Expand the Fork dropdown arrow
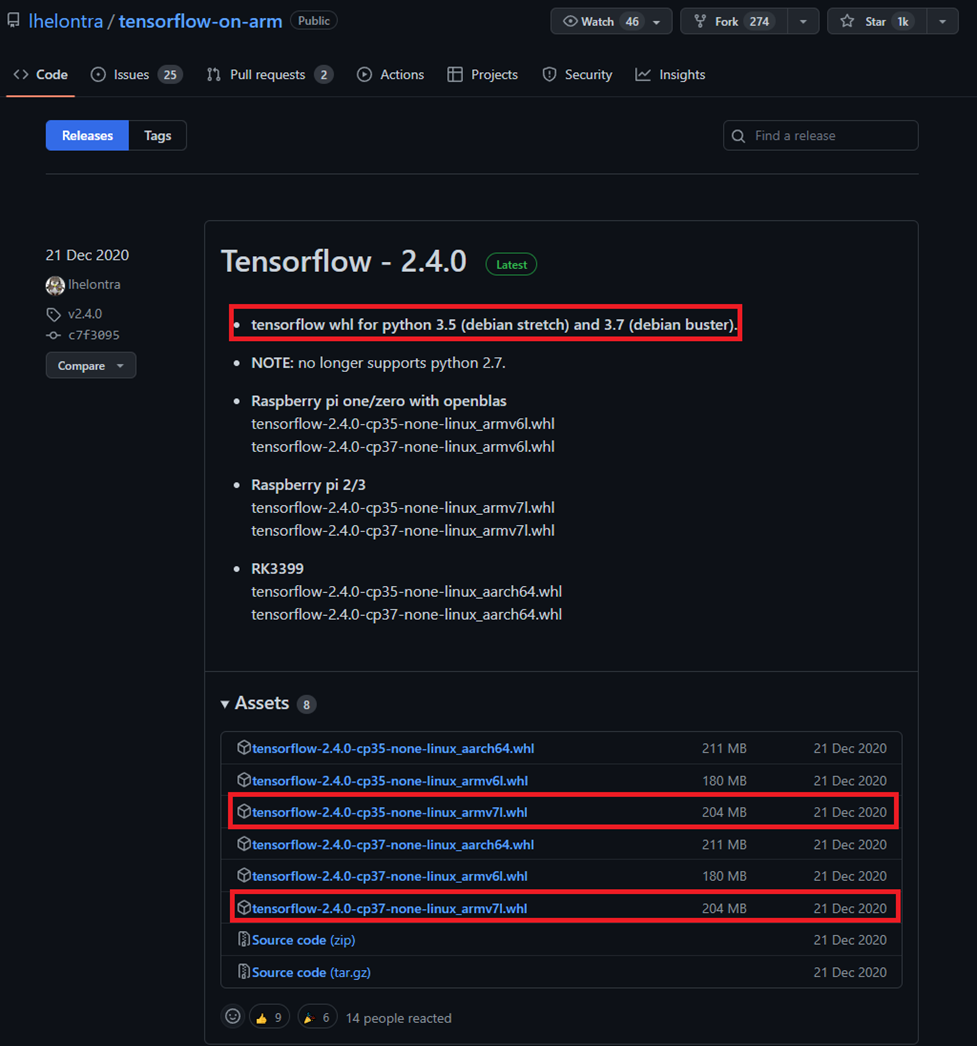The width and height of the screenshot is (977, 1046). click(803, 21)
